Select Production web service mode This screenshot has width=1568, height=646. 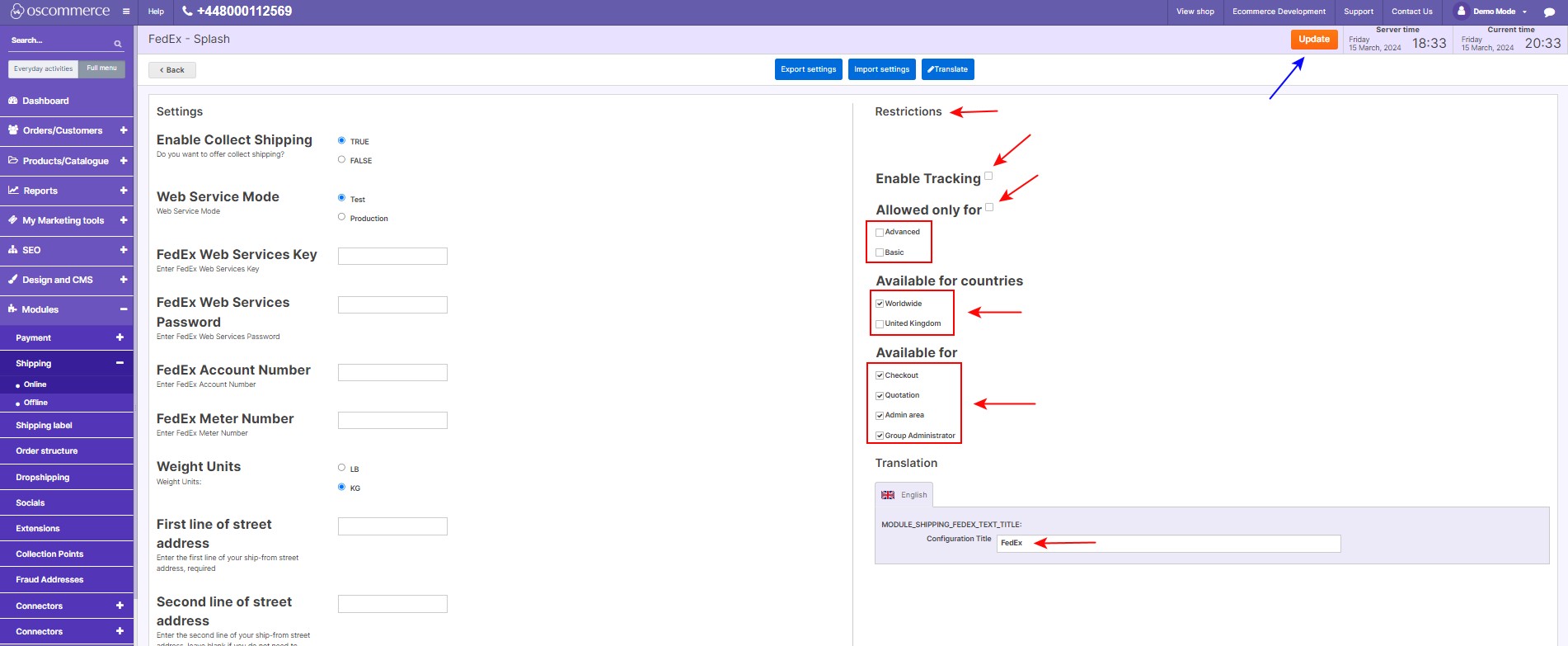click(x=341, y=217)
